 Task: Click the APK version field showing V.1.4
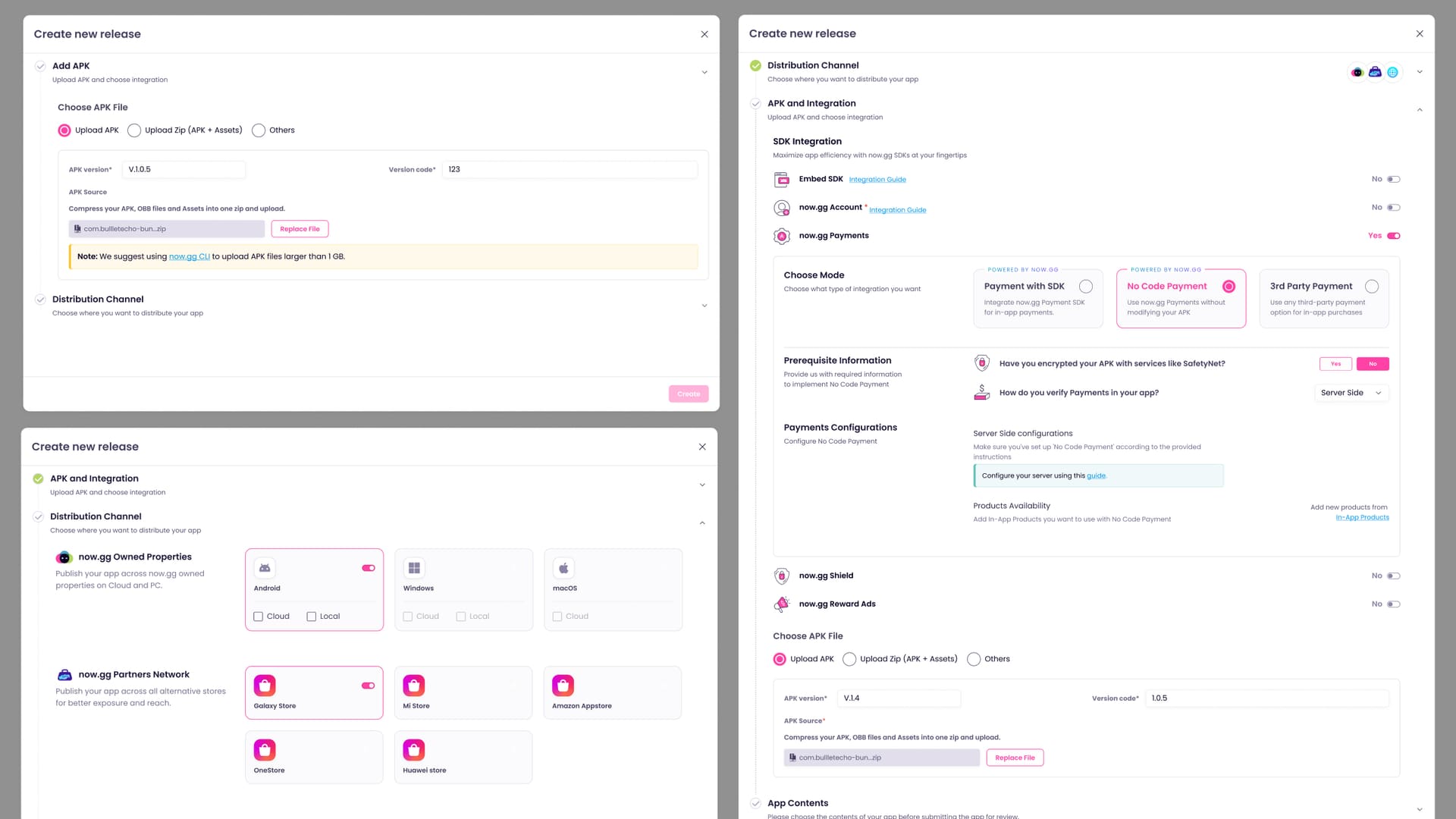[x=899, y=698]
